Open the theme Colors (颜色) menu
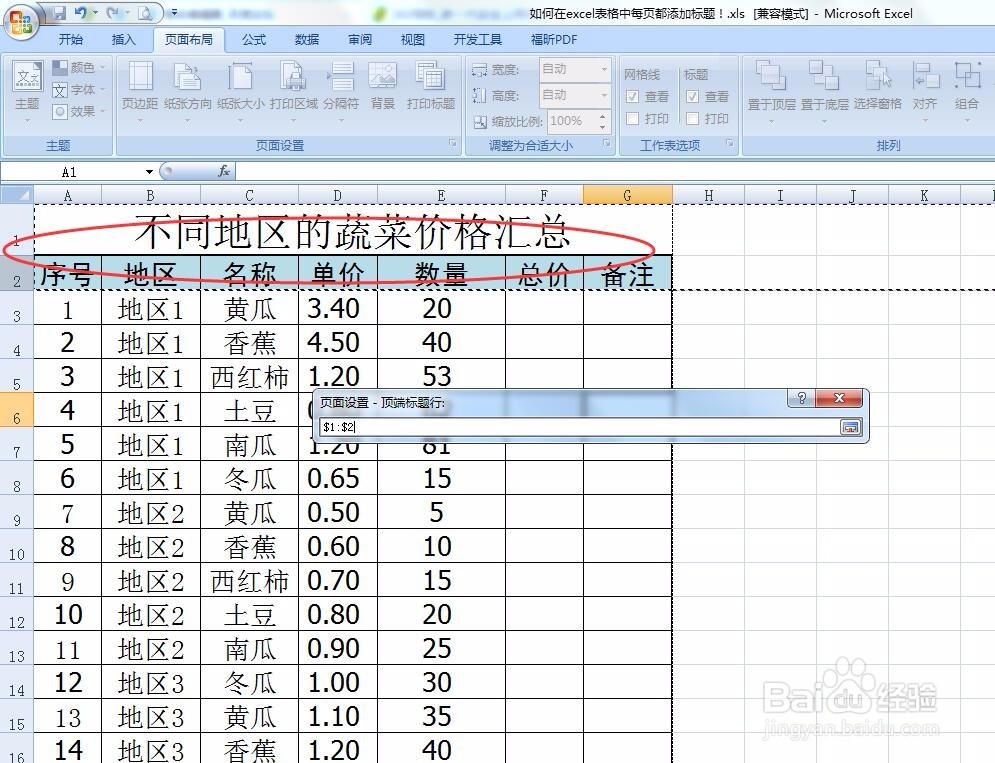 pos(78,67)
